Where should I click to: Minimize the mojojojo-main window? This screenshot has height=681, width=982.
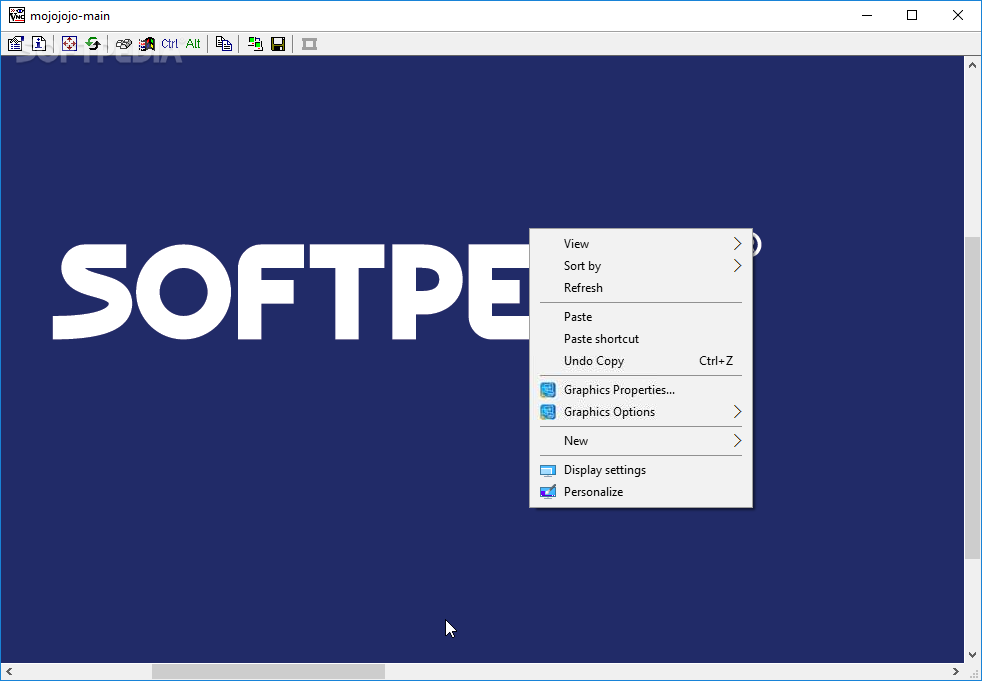coord(867,15)
